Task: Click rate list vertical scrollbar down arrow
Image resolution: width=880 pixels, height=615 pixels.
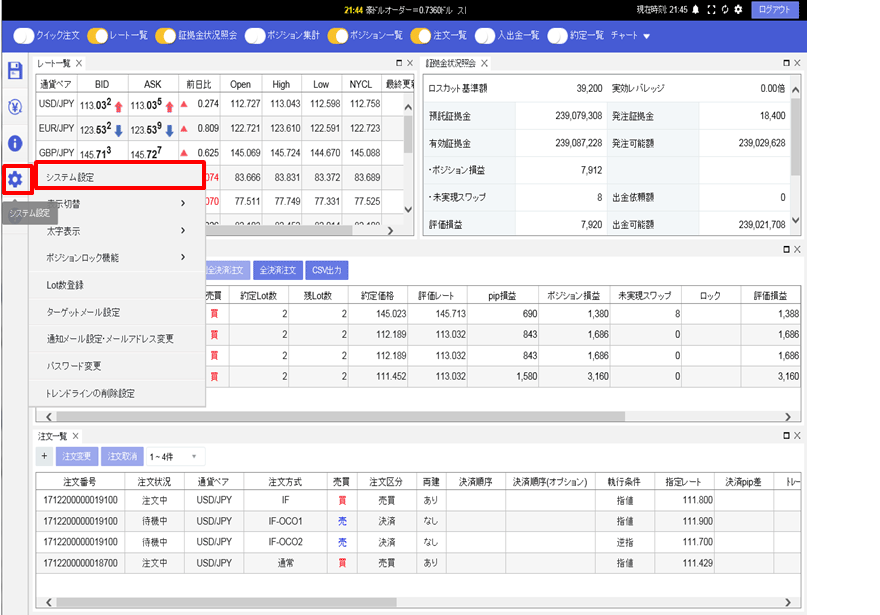Action: pyautogui.click(x=408, y=209)
